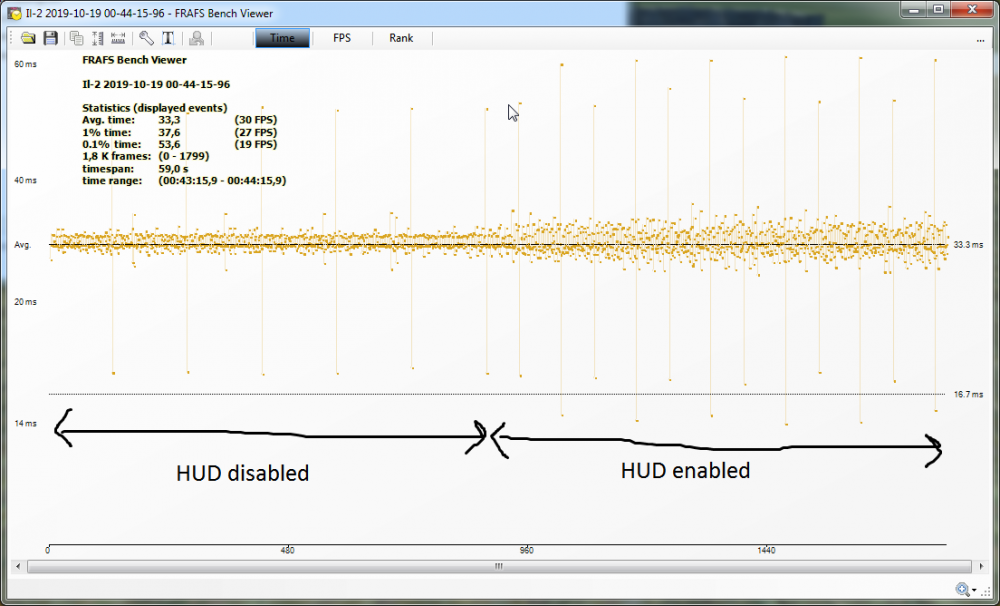Click the horizontal scrollbar's left arrow

[18, 566]
